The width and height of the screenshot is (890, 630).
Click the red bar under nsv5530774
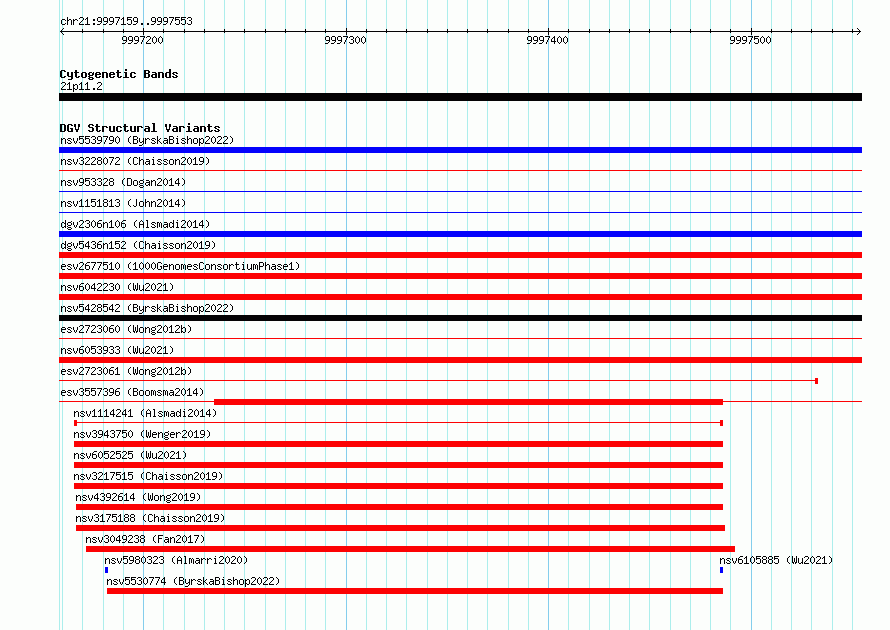(415, 591)
